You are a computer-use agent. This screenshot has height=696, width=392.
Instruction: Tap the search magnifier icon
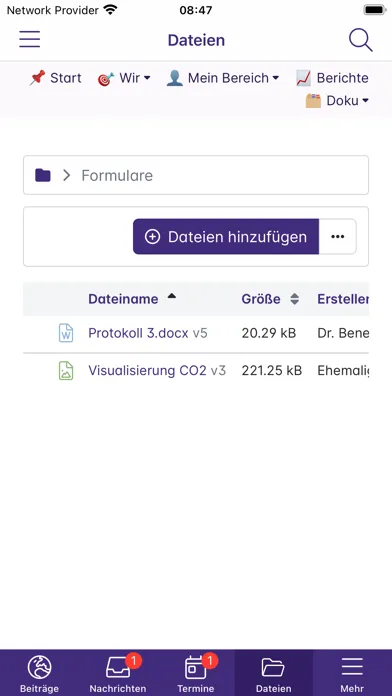click(360, 40)
